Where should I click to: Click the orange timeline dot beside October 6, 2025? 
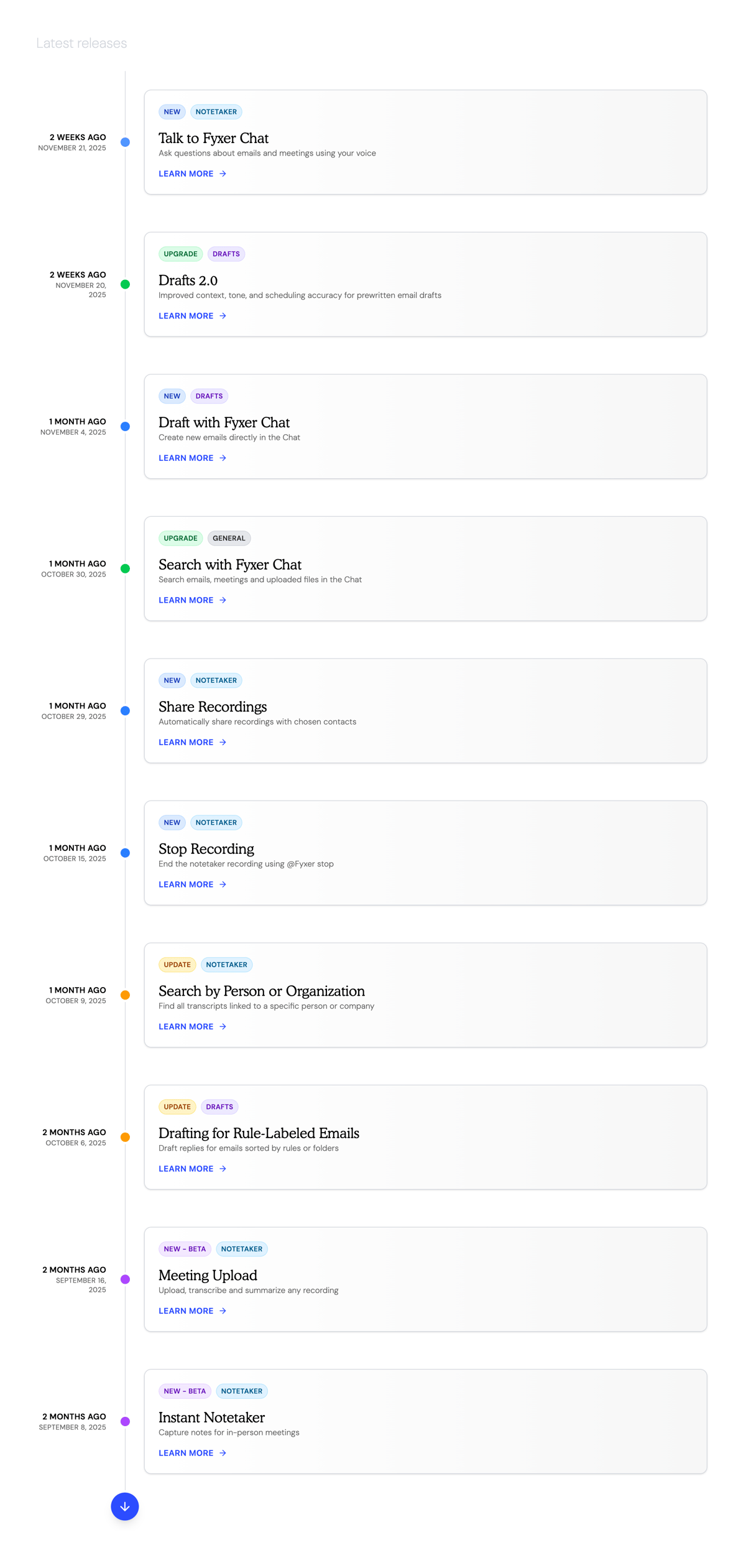(125, 1137)
